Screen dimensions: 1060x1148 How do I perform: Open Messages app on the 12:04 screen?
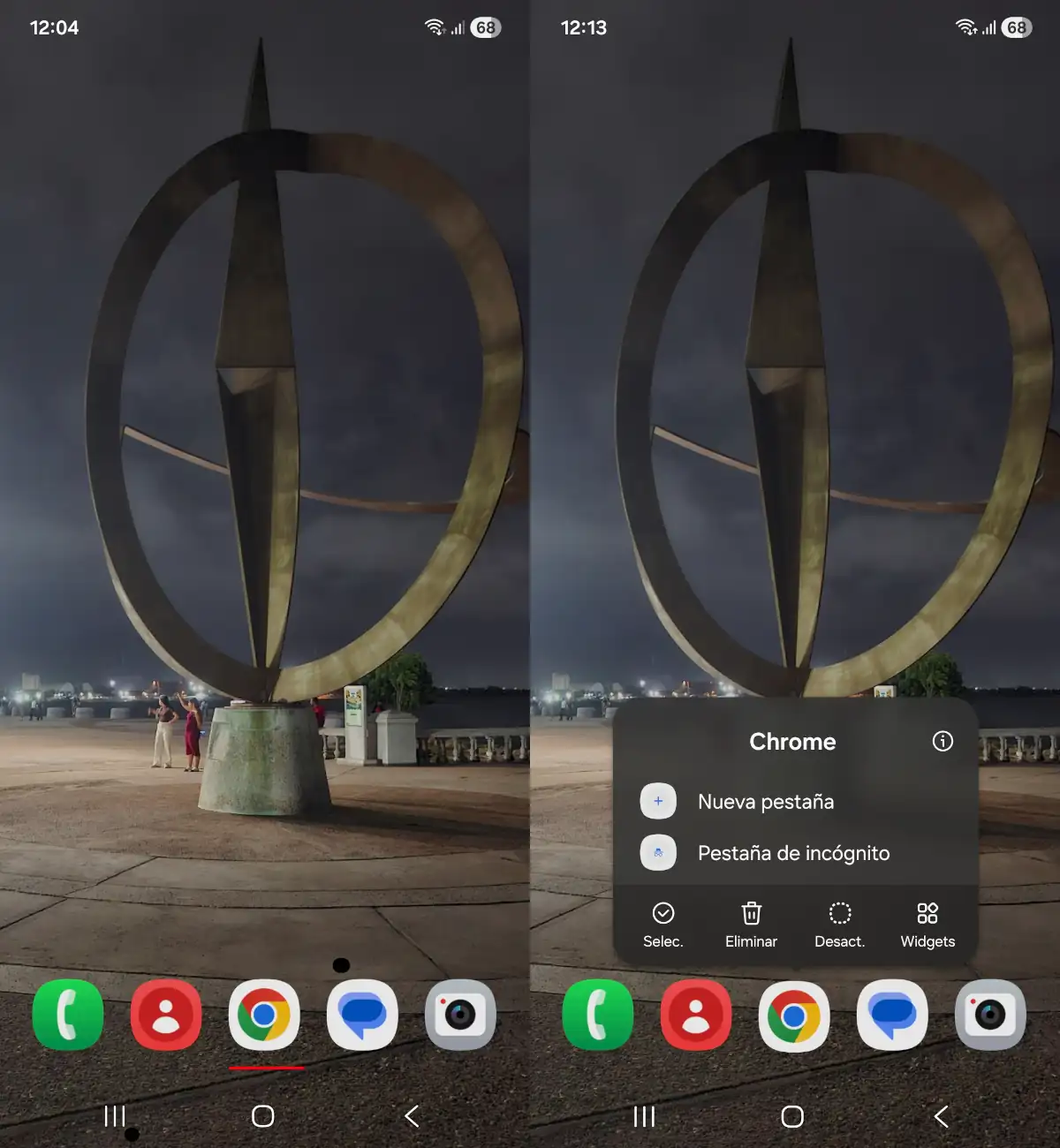(x=362, y=1016)
